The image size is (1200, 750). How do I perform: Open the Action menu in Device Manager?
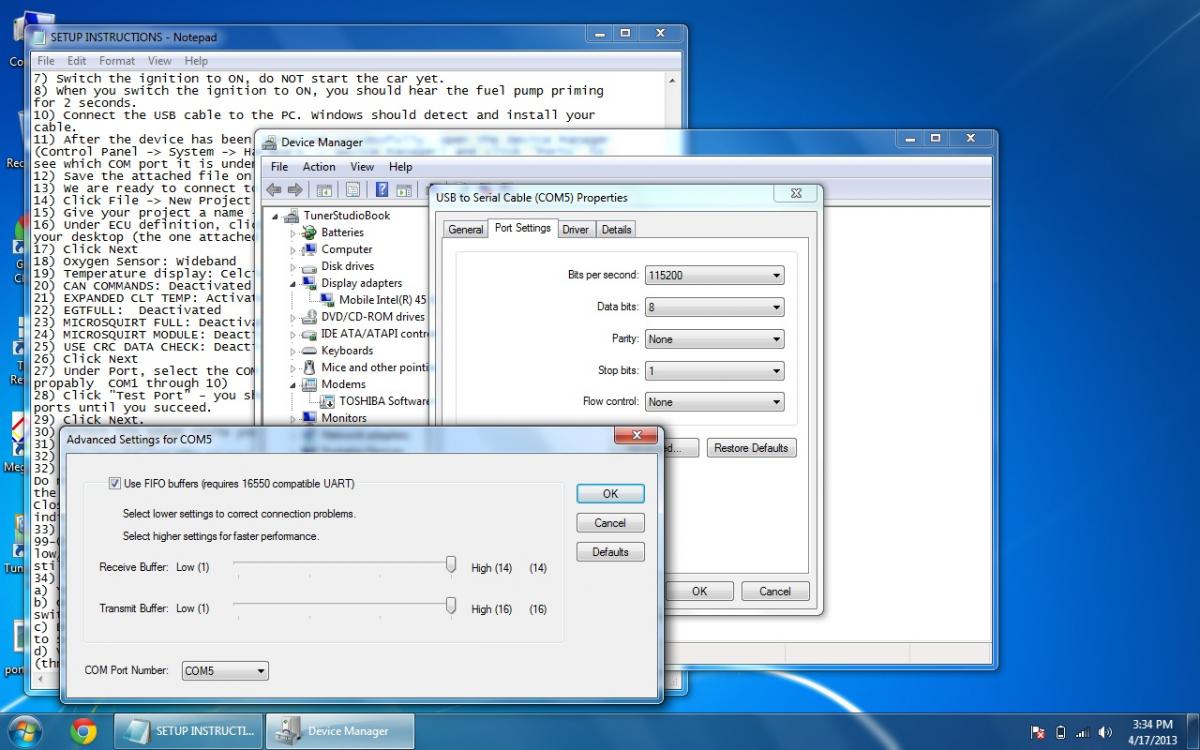319,167
